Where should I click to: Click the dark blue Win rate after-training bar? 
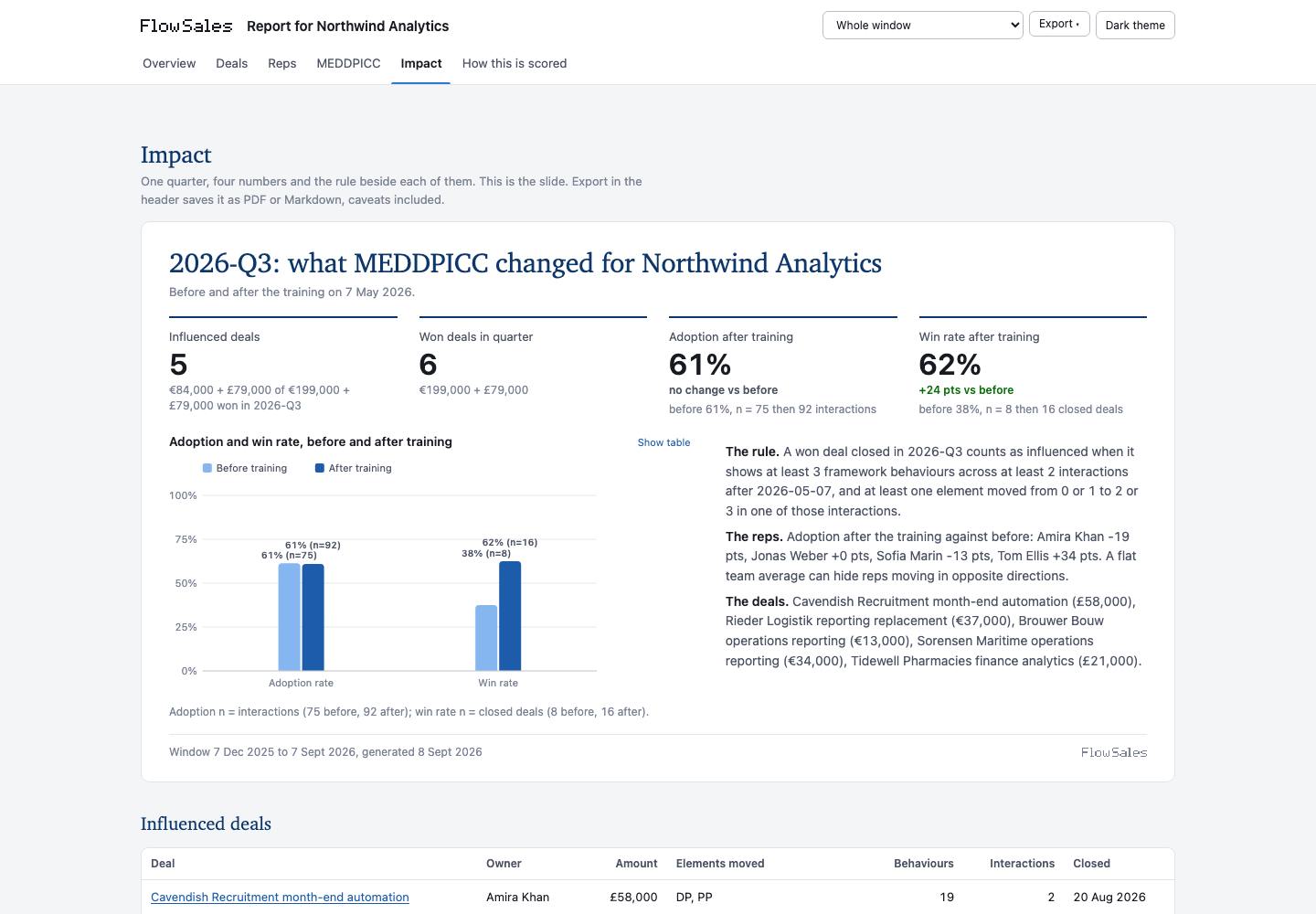tap(510, 616)
